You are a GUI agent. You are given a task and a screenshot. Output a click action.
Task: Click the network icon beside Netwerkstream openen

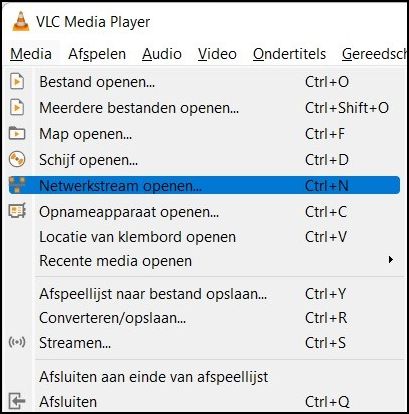(17, 185)
